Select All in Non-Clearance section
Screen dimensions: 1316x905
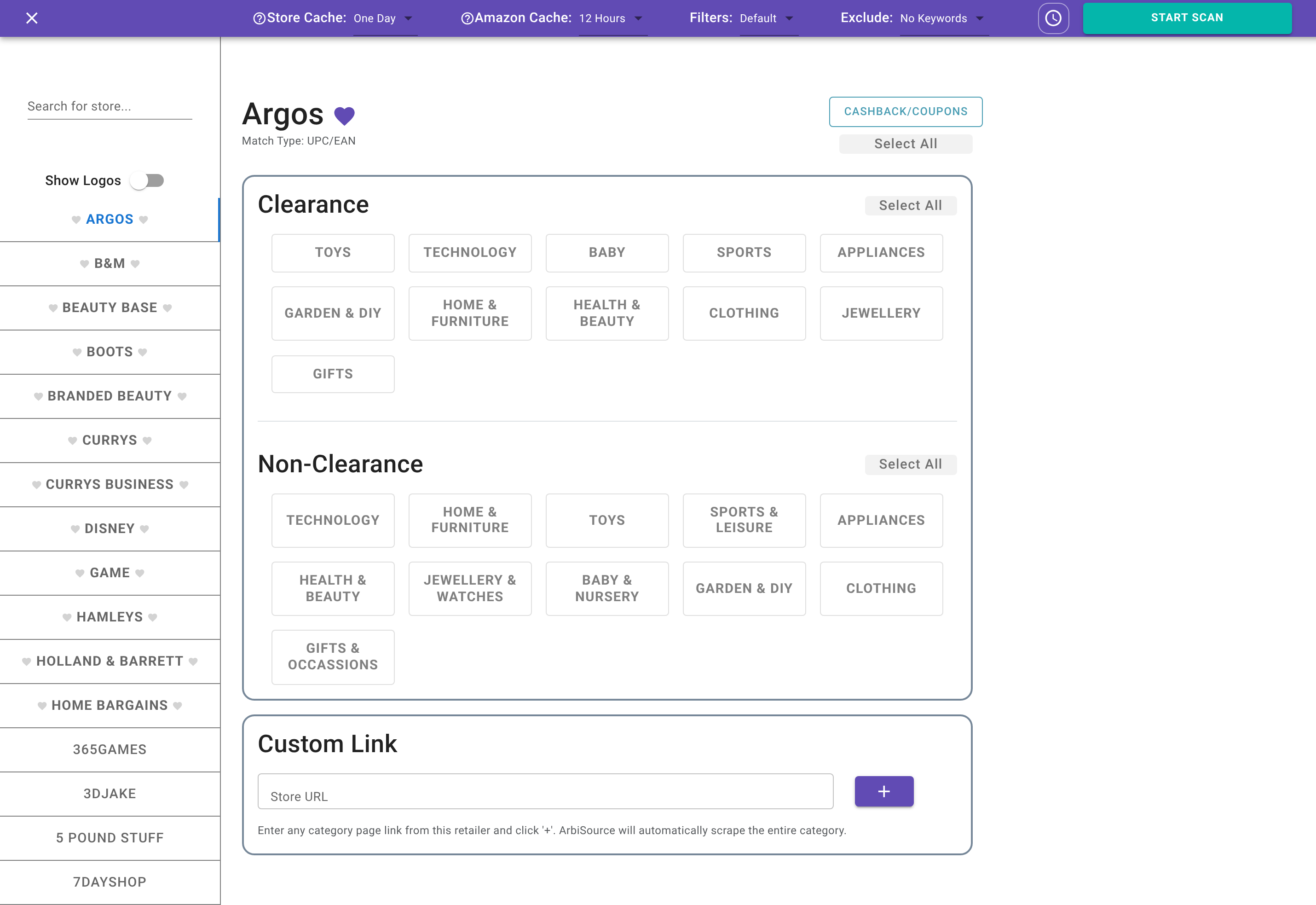910,464
